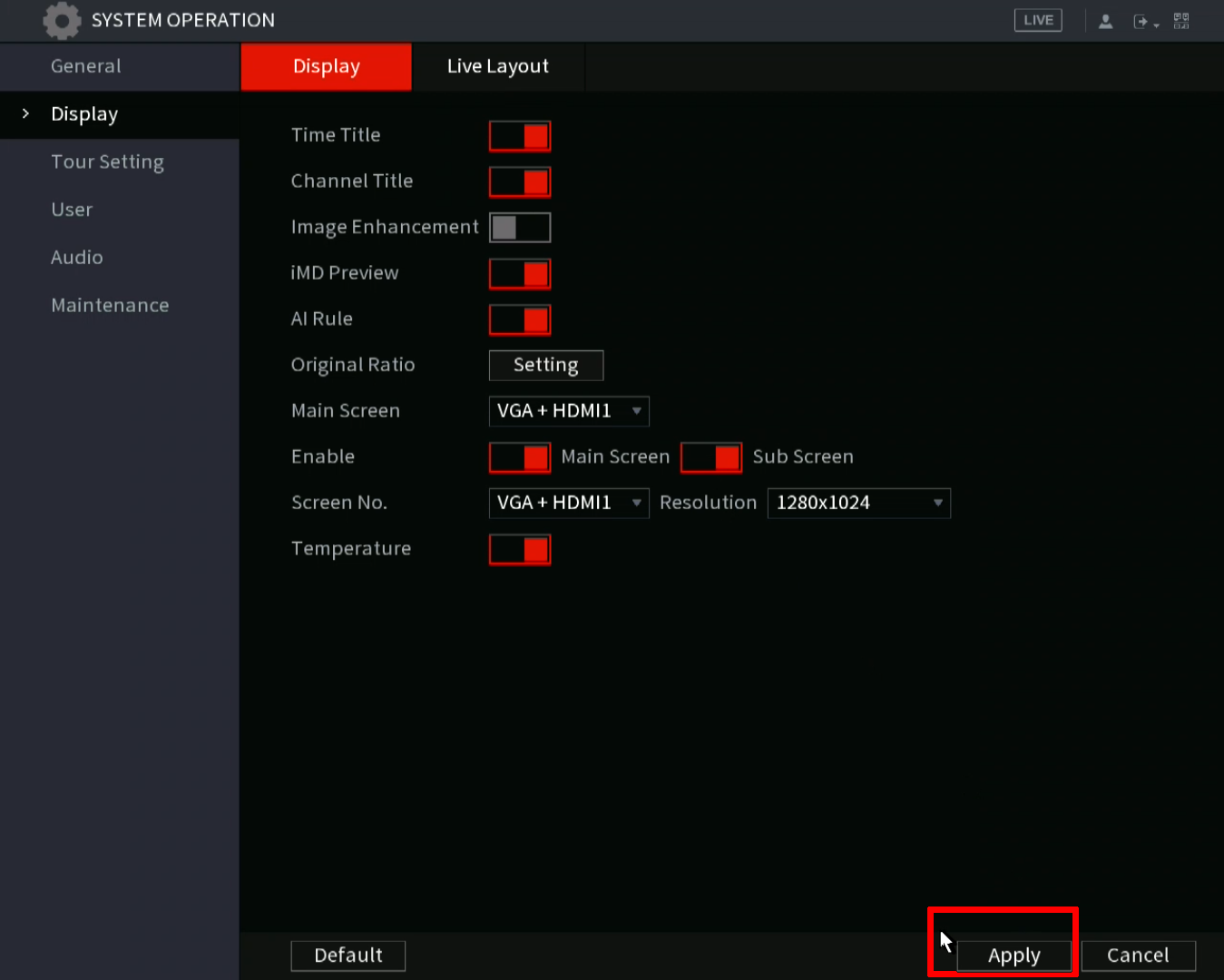Toggle the Sub Screen enable switch

tap(711, 457)
